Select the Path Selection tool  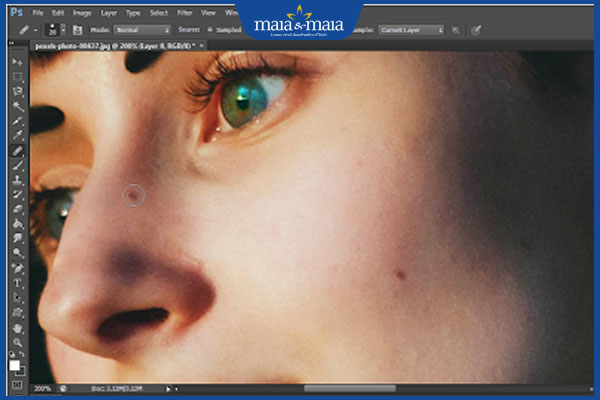click(x=17, y=298)
